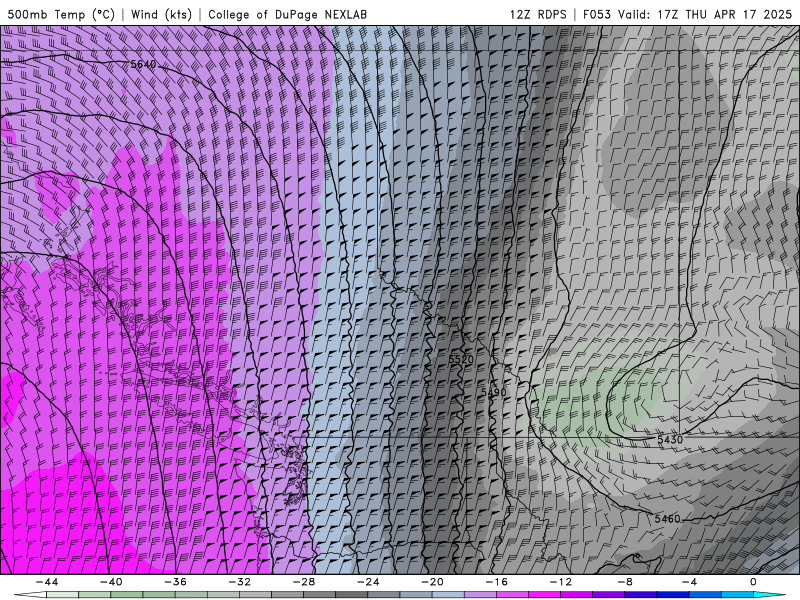Click the pale green colorbar segment below -44
Viewport: 800px width, 600px height.
[62, 595]
